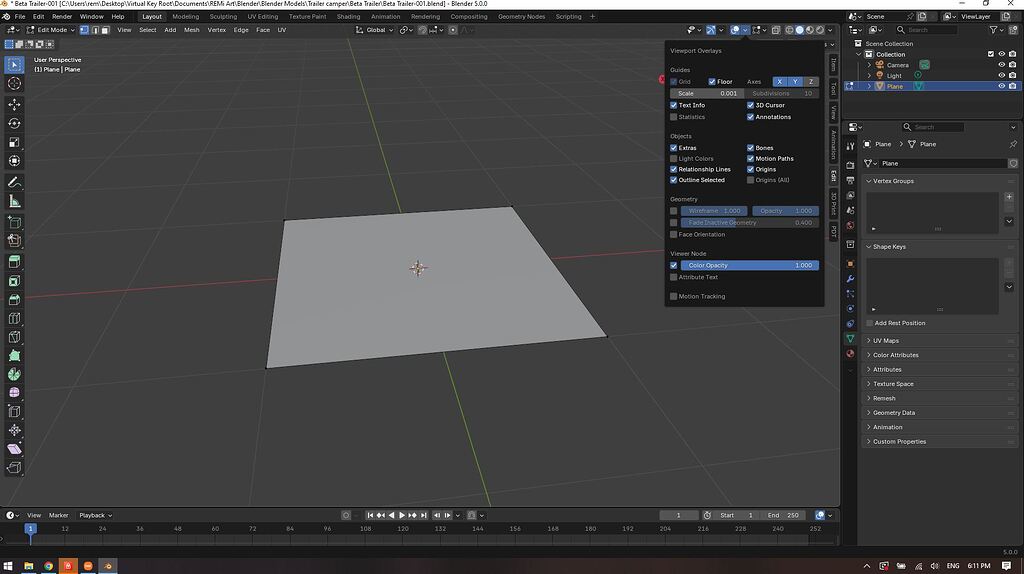
Task: Open the Object Data properties tab icon
Action: point(850,338)
